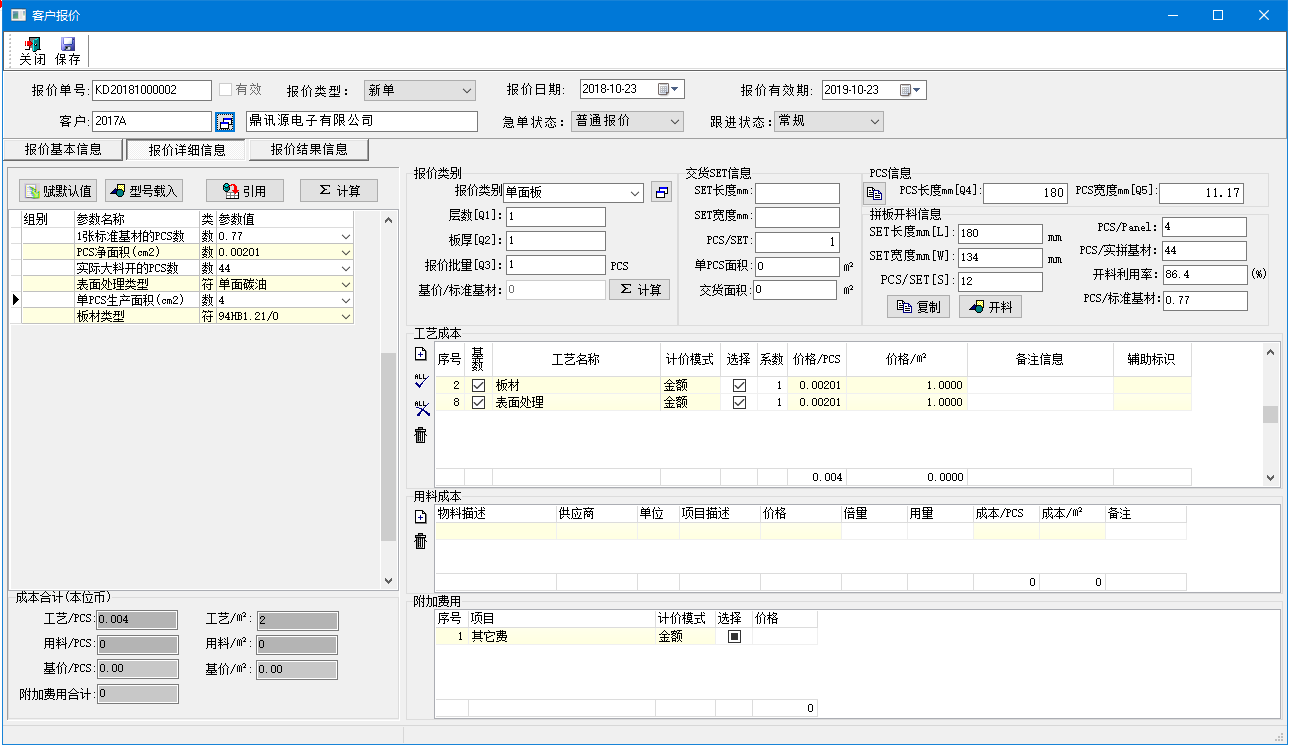This screenshot has width=1289, height=746.
Task: Open calendar picker for 报价有效期
Action: (912, 90)
